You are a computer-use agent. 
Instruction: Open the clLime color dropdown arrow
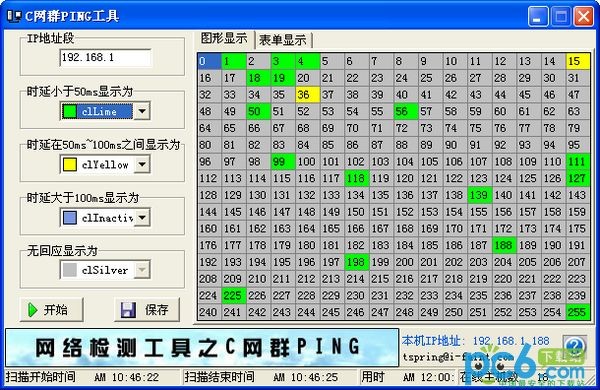point(142,112)
